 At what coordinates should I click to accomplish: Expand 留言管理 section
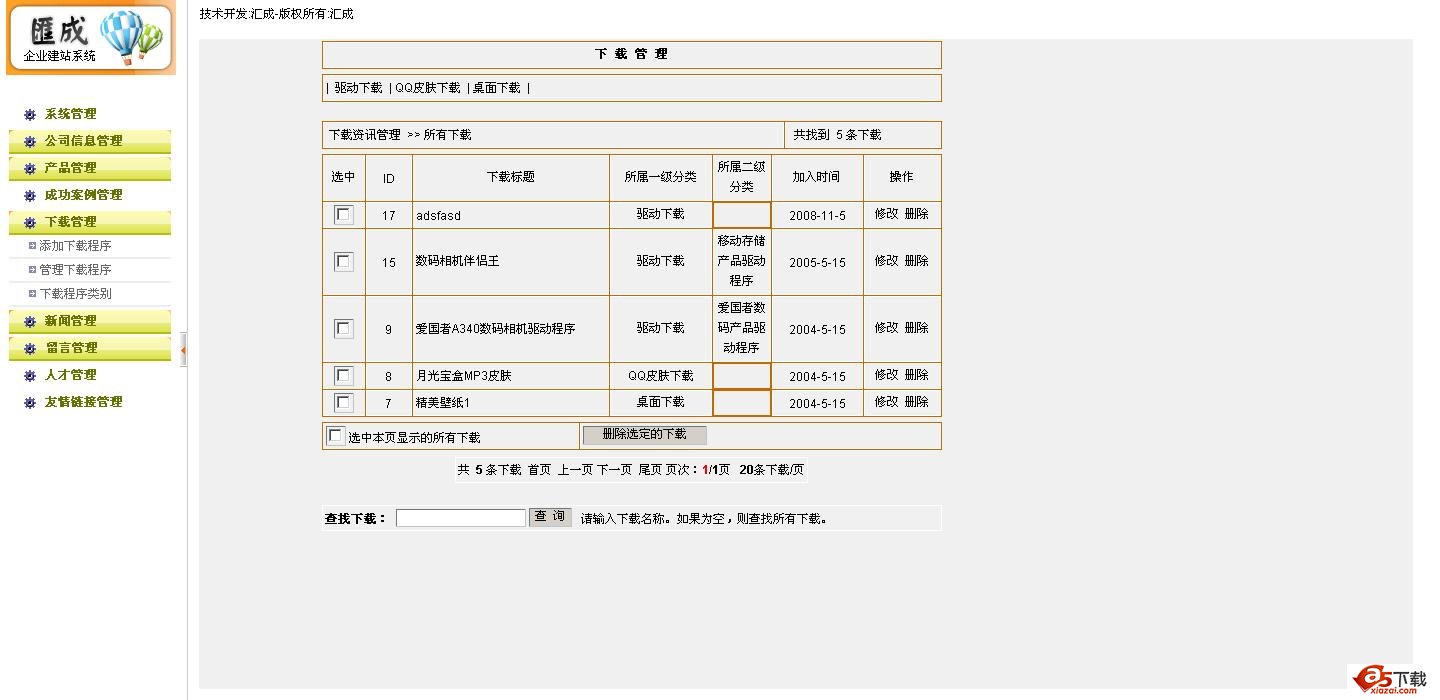coord(71,348)
